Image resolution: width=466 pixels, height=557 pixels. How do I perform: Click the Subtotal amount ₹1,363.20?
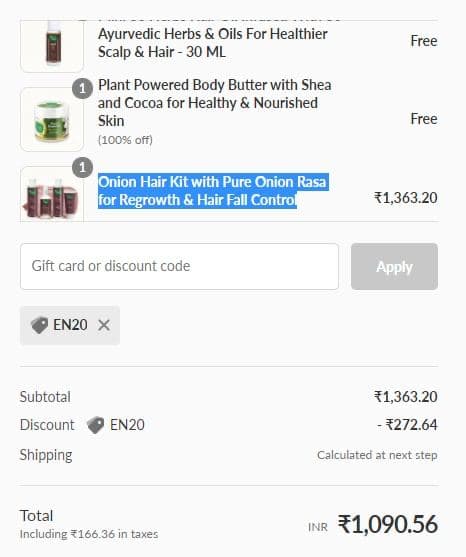pos(406,397)
